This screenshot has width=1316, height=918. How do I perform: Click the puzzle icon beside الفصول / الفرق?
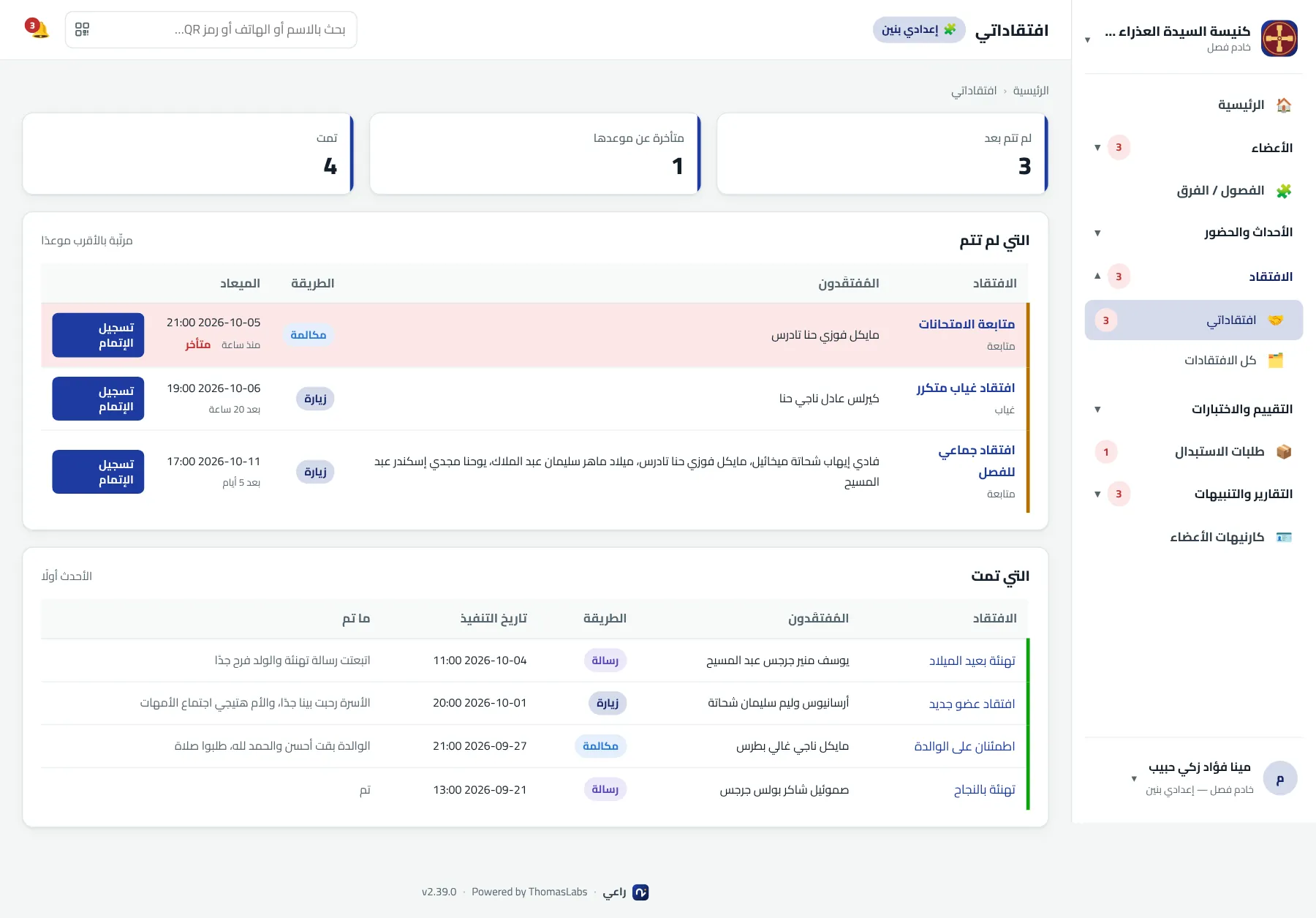click(x=1284, y=191)
